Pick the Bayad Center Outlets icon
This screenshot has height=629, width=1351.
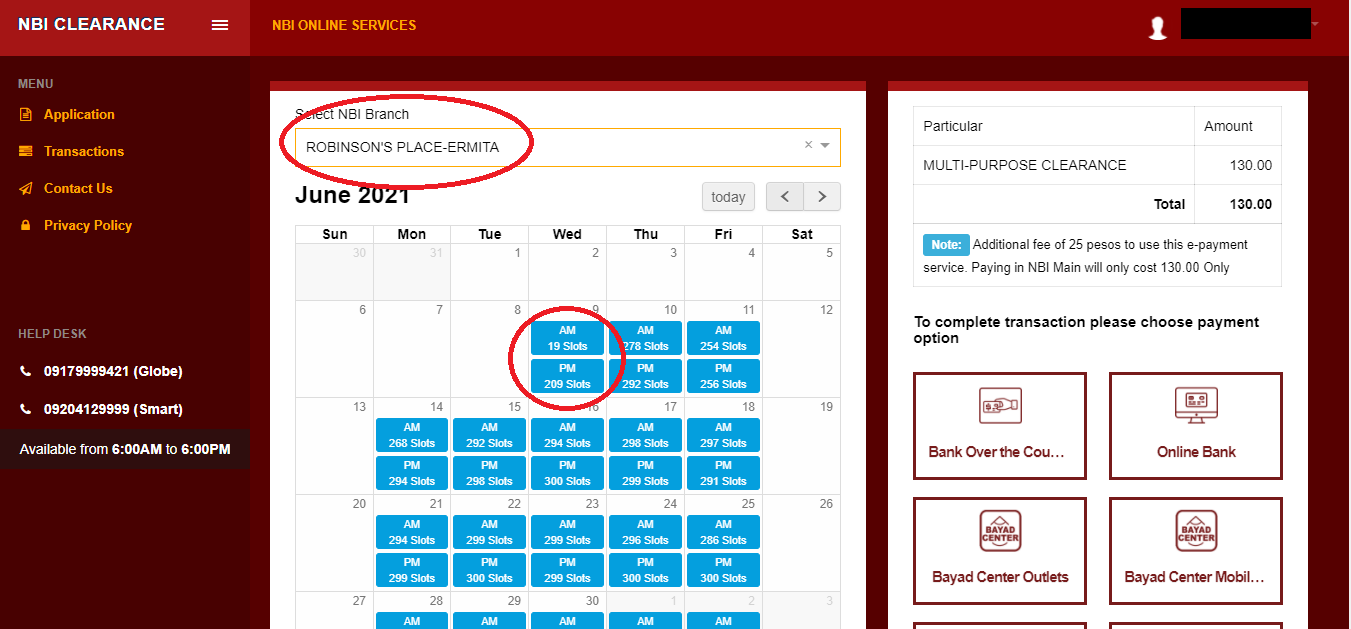point(999,531)
